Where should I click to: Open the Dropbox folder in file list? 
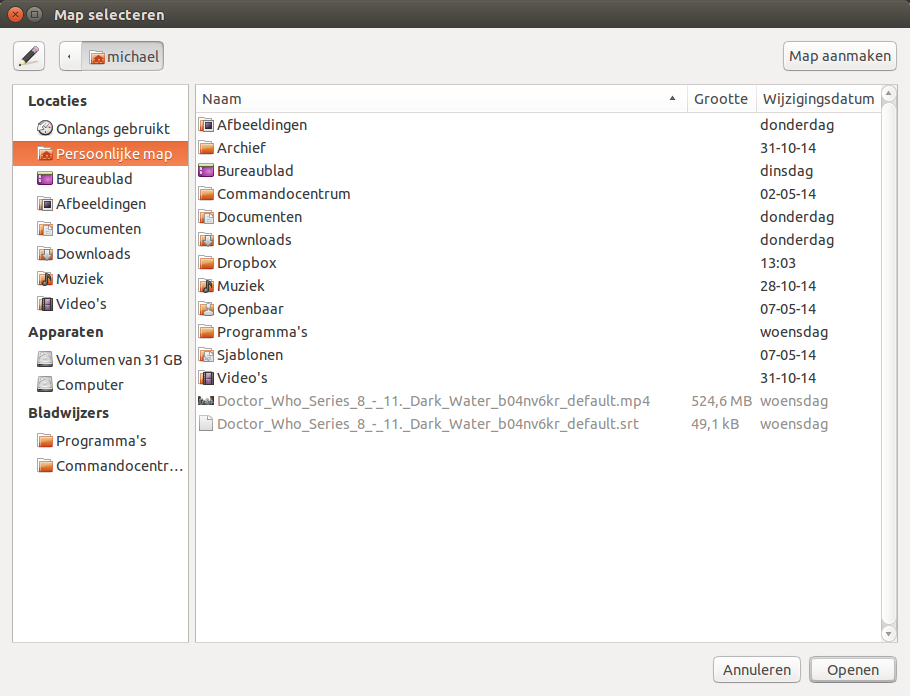pos(246,263)
